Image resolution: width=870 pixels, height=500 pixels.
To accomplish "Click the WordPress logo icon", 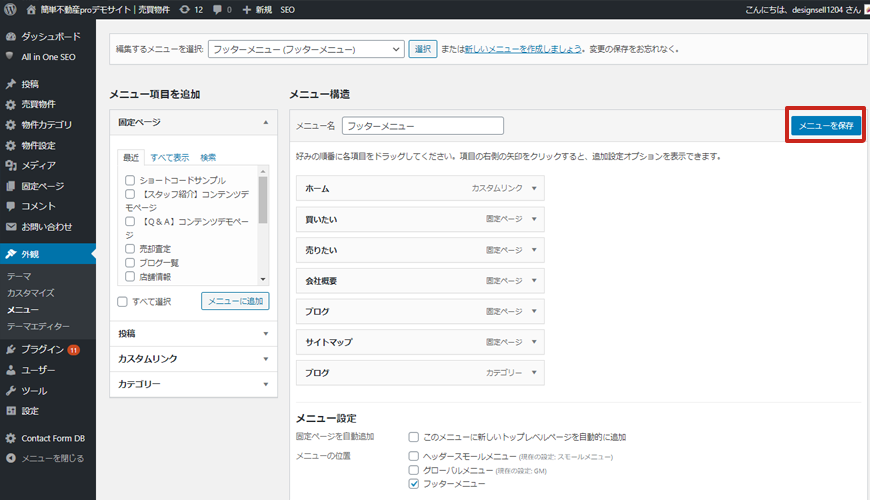I will coord(10,9).
